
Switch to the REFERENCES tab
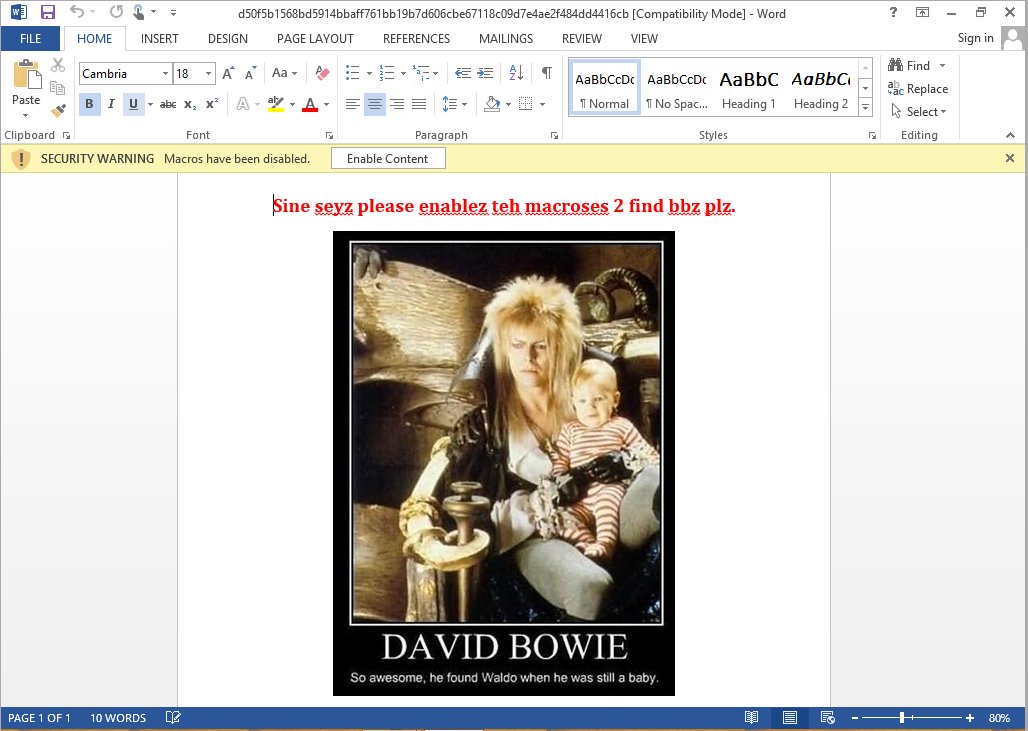click(416, 39)
